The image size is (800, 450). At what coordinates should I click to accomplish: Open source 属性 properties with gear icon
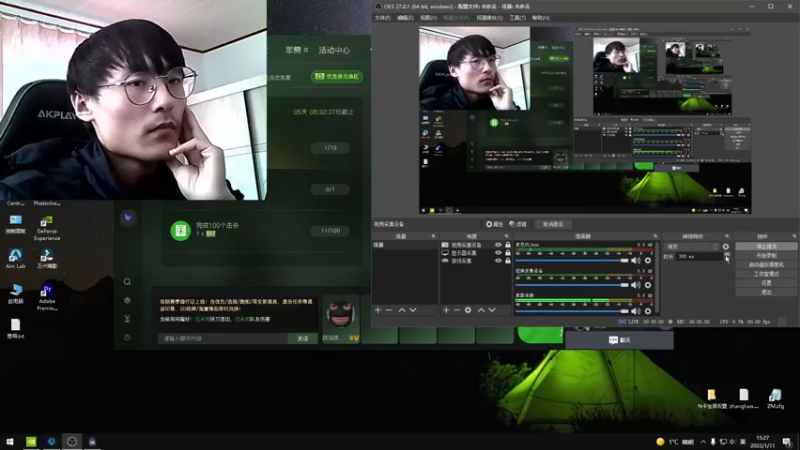click(x=494, y=224)
